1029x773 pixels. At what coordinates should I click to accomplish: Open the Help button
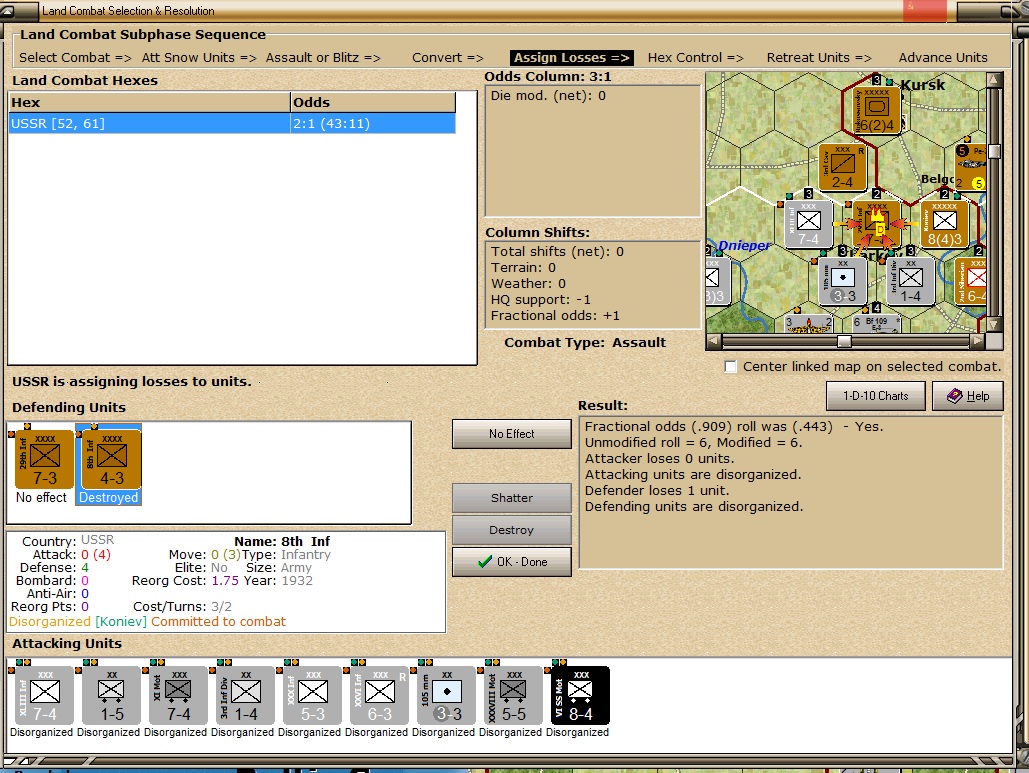pos(968,396)
